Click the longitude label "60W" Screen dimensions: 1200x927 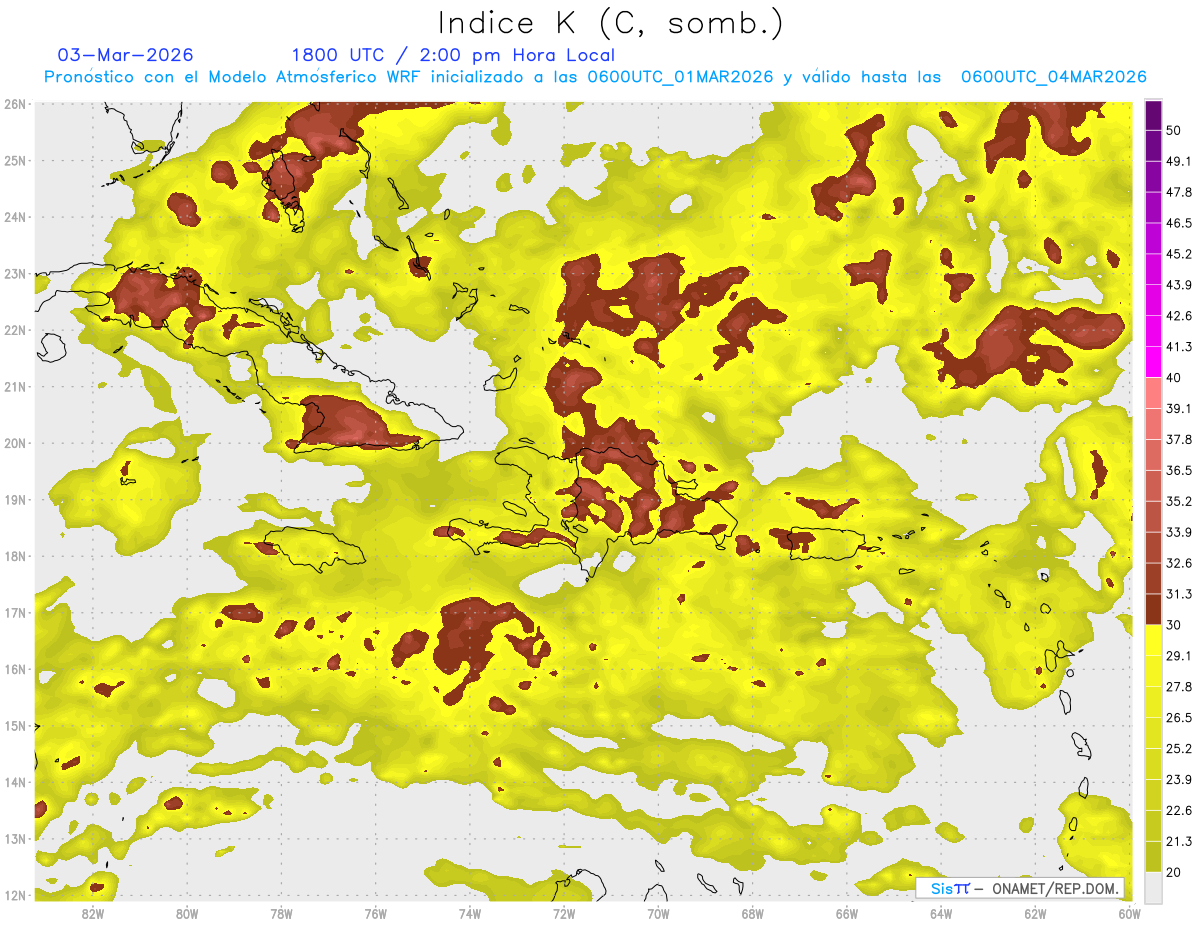[1129, 914]
